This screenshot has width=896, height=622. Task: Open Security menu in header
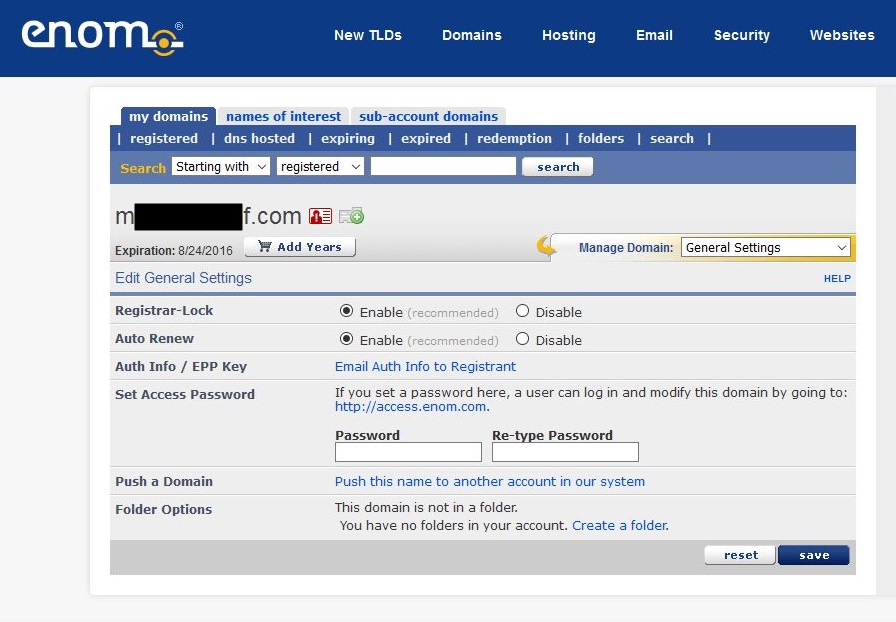tap(742, 35)
